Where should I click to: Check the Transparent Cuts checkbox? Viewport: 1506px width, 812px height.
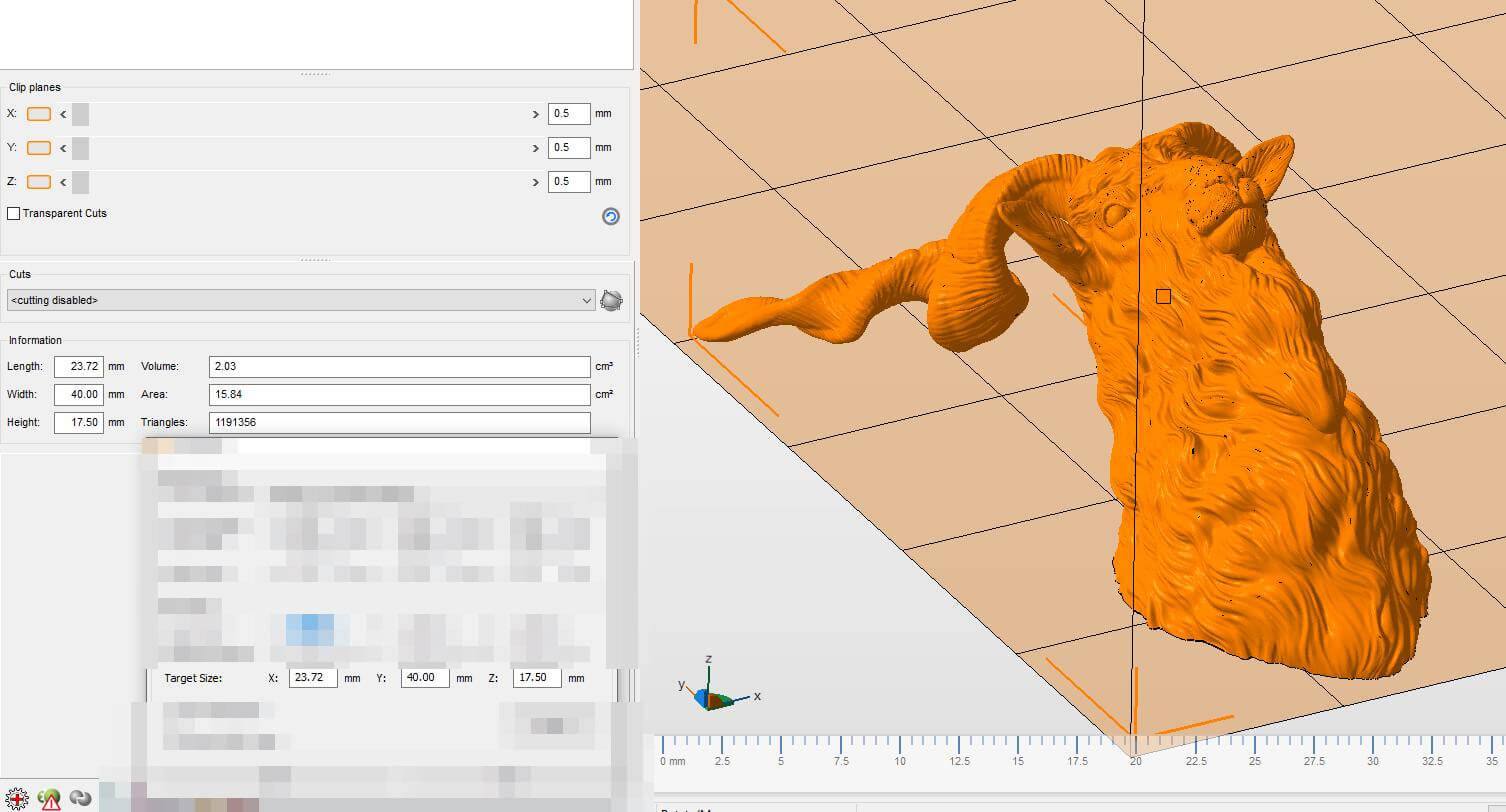pos(14,213)
